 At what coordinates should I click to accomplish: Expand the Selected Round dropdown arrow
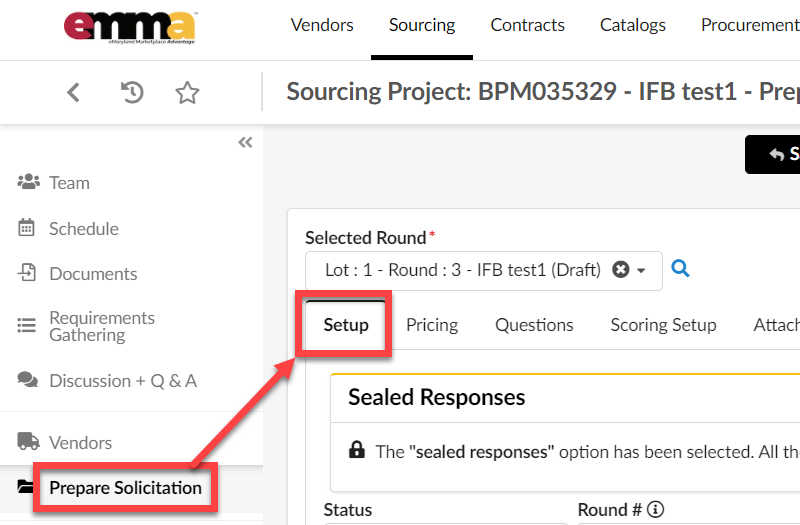(x=642, y=270)
